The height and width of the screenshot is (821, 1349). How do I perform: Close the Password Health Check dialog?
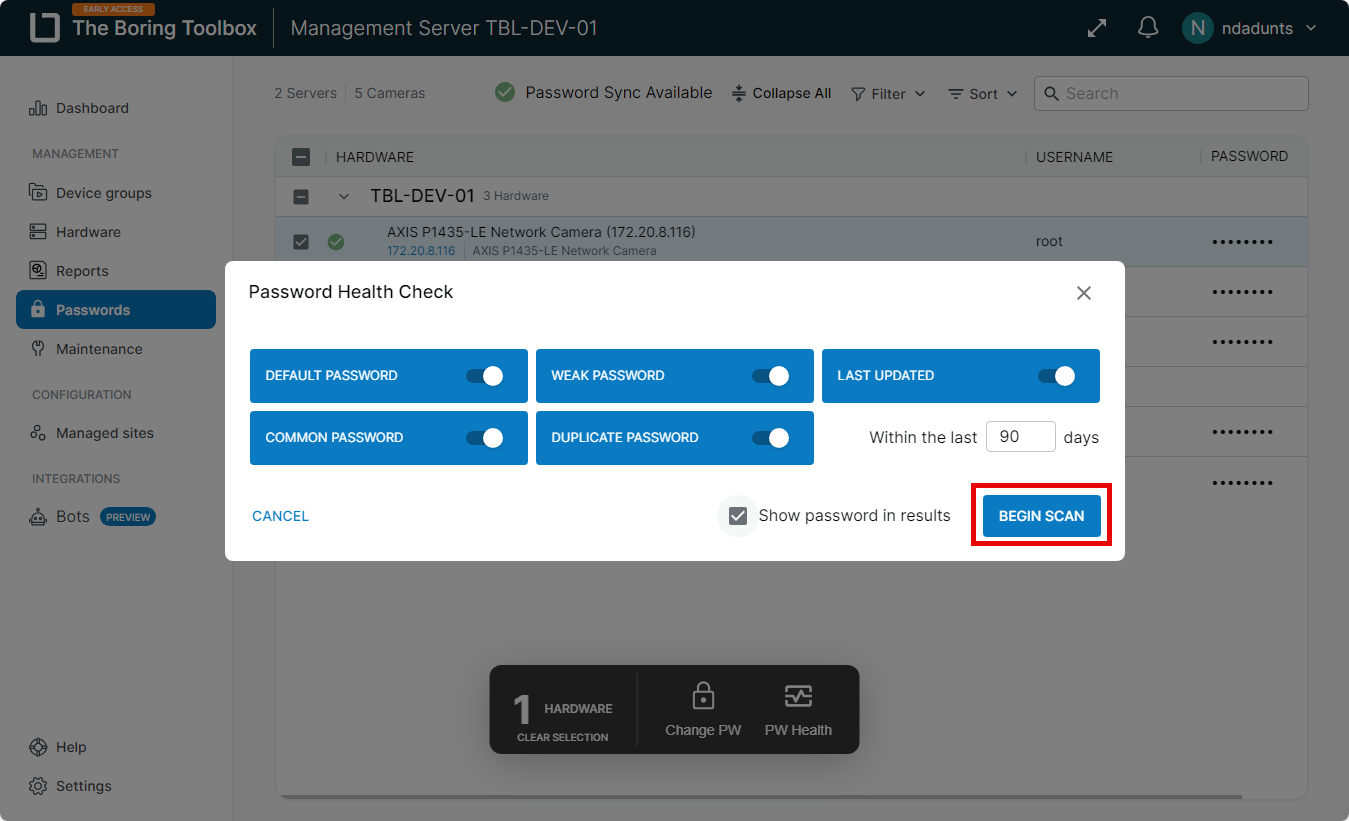pos(1083,293)
